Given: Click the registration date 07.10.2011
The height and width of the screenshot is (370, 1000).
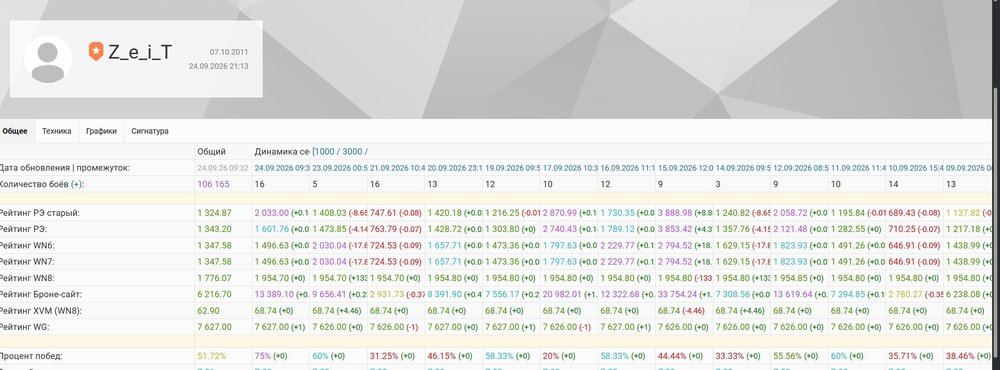Looking at the screenshot, I should tap(229, 52).
